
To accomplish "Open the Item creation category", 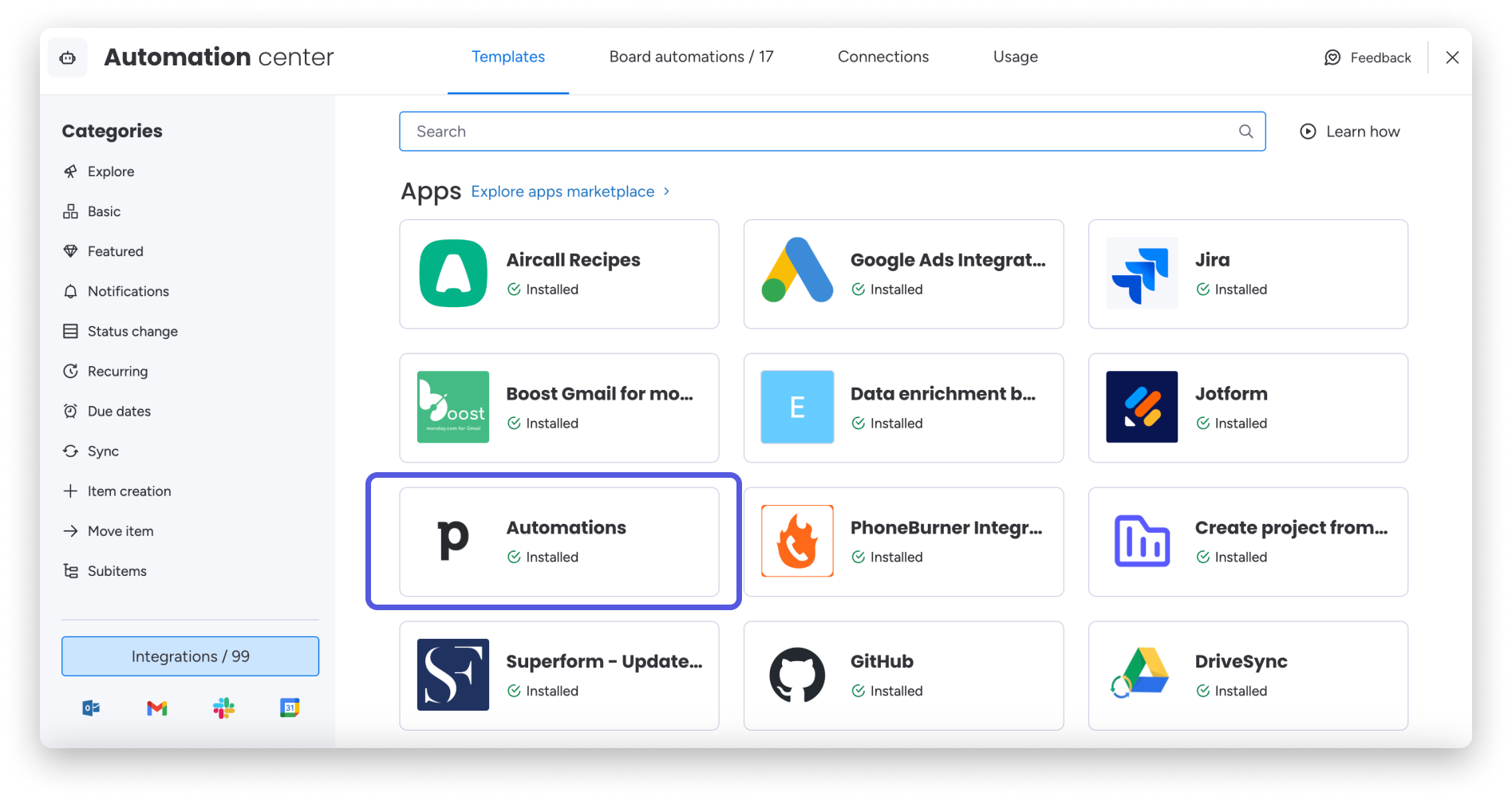I will (x=116, y=491).
